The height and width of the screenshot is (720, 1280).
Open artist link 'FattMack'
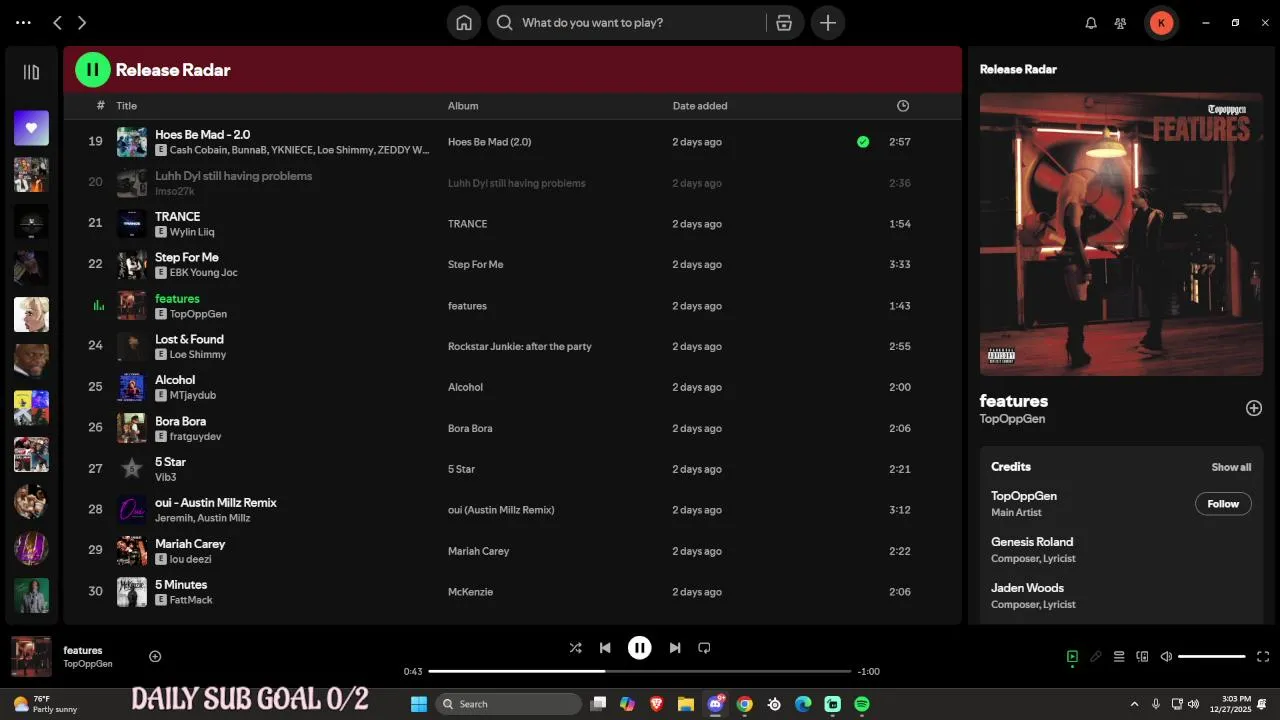point(191,600)
